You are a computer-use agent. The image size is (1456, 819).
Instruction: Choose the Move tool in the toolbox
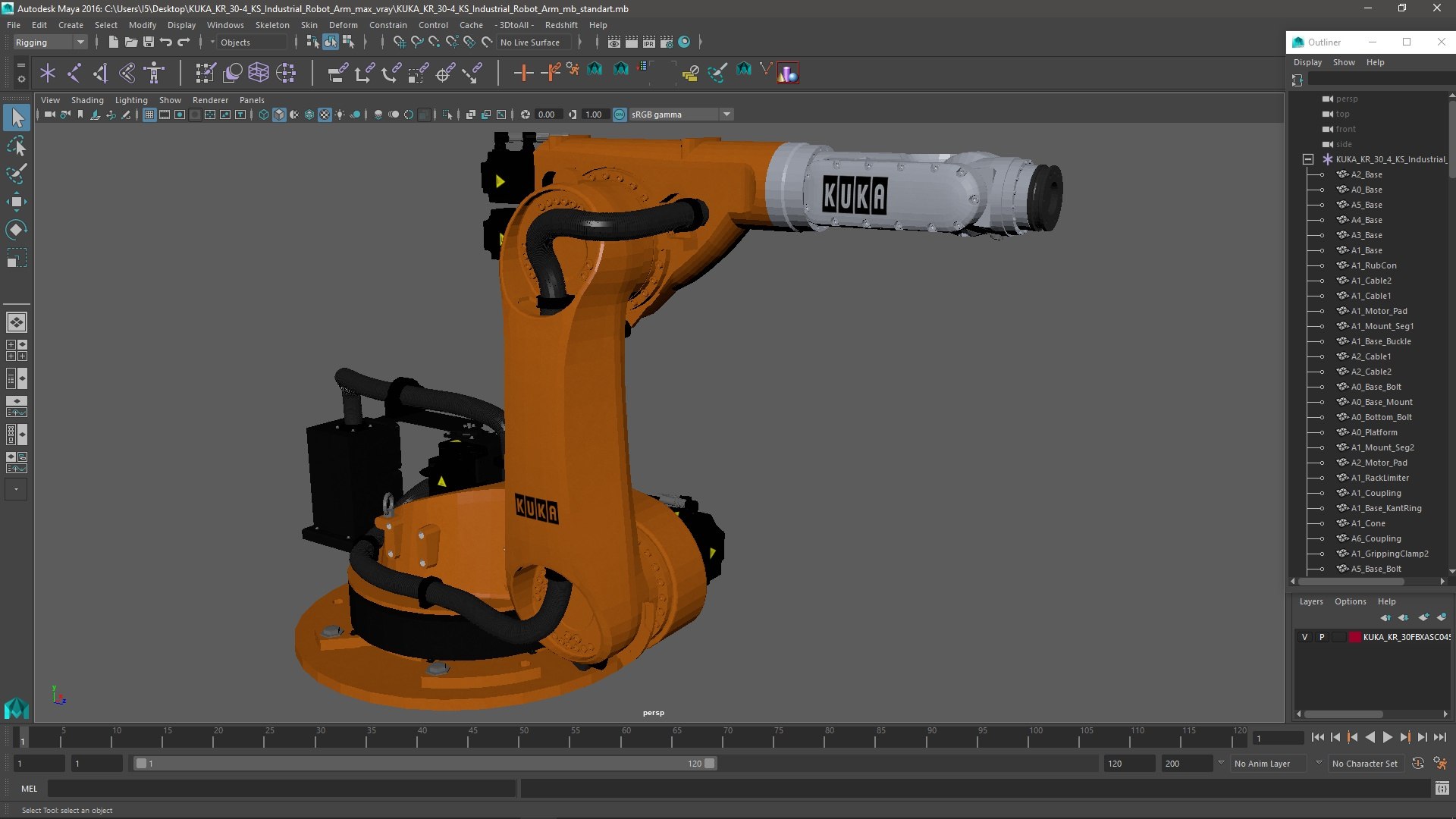pyautogui.click(x=17, y=202)
